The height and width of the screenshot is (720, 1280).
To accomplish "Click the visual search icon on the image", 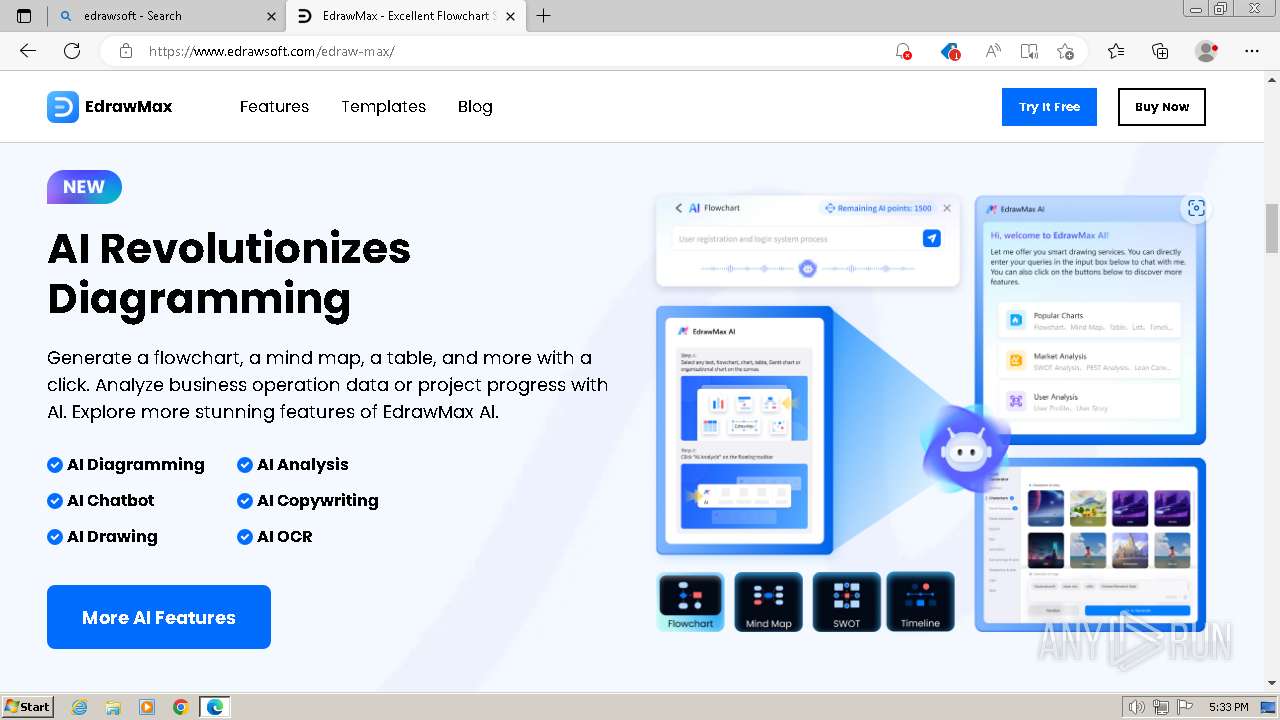I will [1196, 208].
